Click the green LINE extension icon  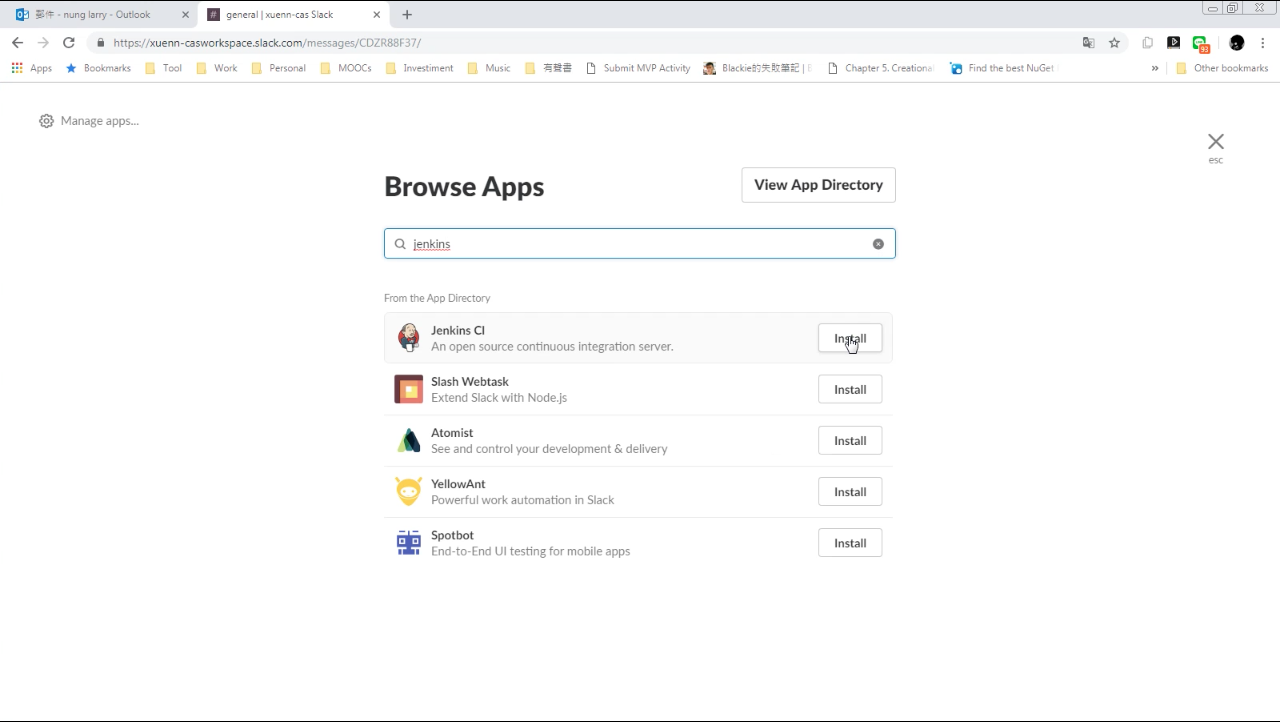1201,44
